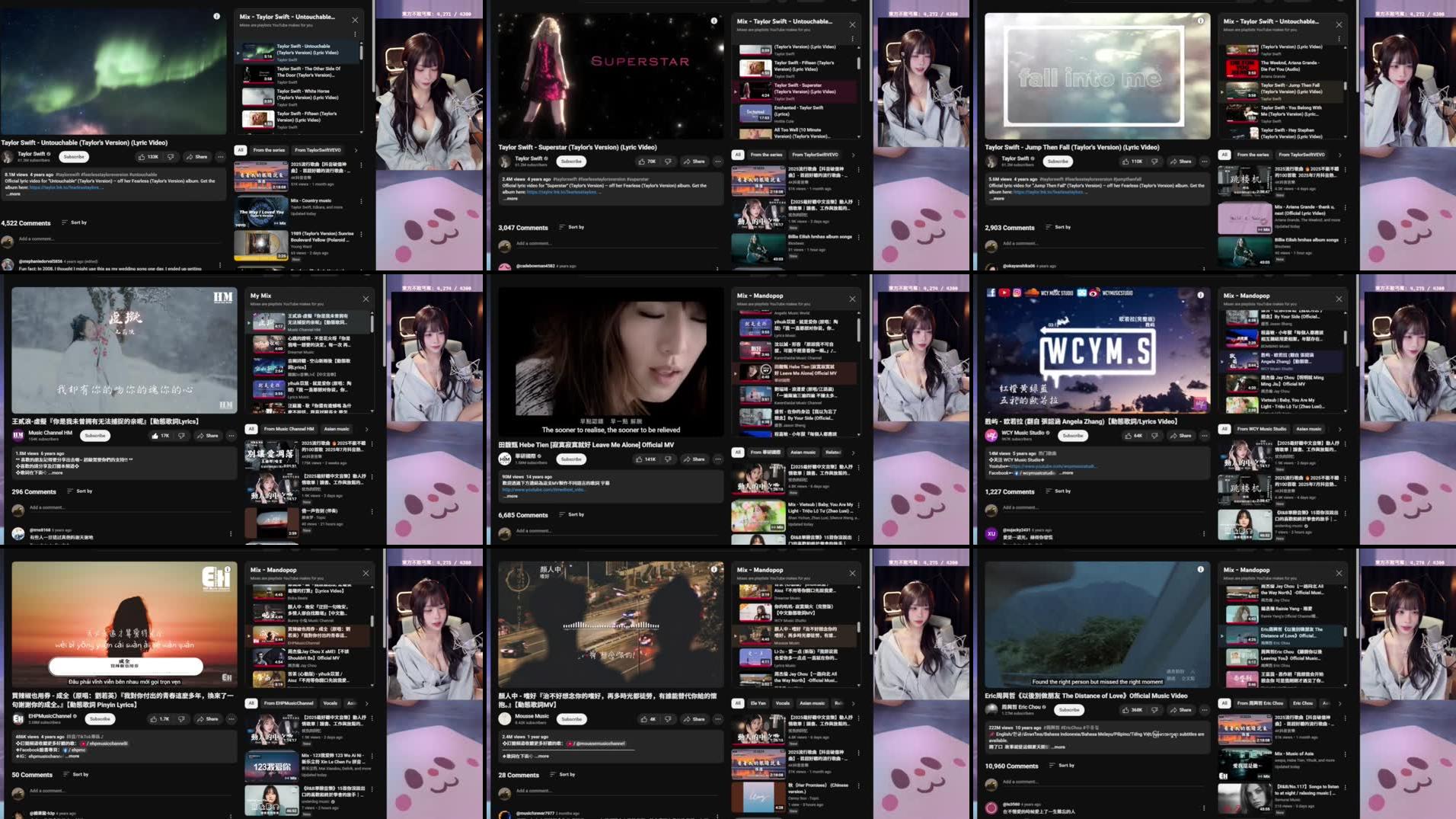The height and width of the screenshot is (819, 1456).
Task: Click Add a comment field under 4,522 Comments
Action: 122,239
